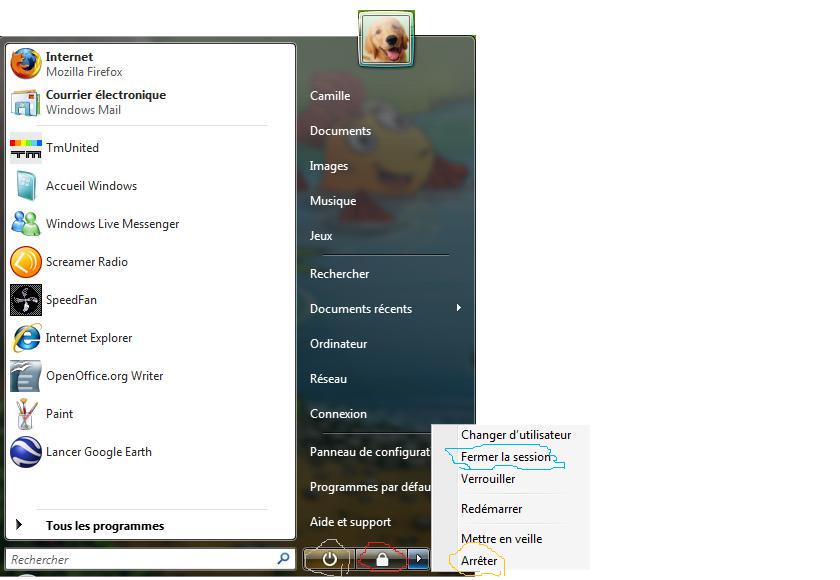Launch Internet Explorer
The image size is (840, 580).
tap(88, 338)
